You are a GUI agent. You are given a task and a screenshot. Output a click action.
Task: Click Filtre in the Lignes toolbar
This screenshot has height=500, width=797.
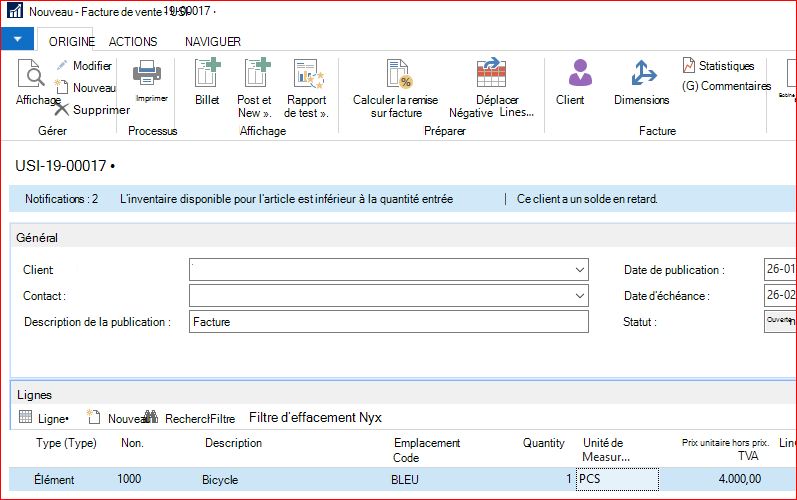[223, 419]
